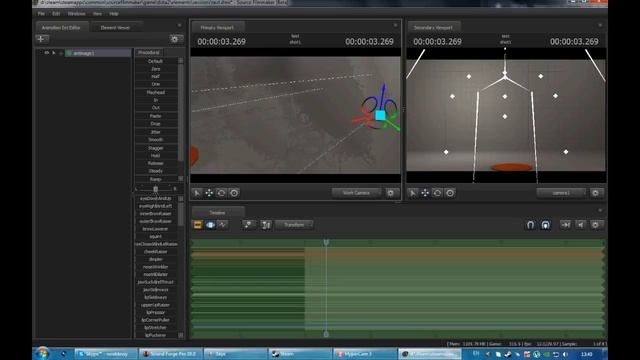
Task: Click the procedural preset strength slider handle
Action: coord(156,189)
